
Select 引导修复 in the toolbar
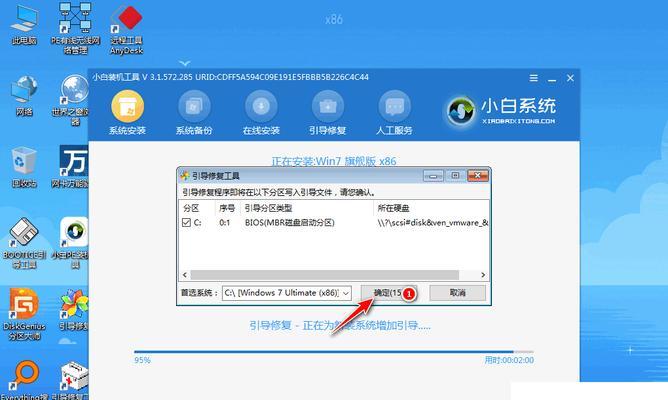coord(328,113)
